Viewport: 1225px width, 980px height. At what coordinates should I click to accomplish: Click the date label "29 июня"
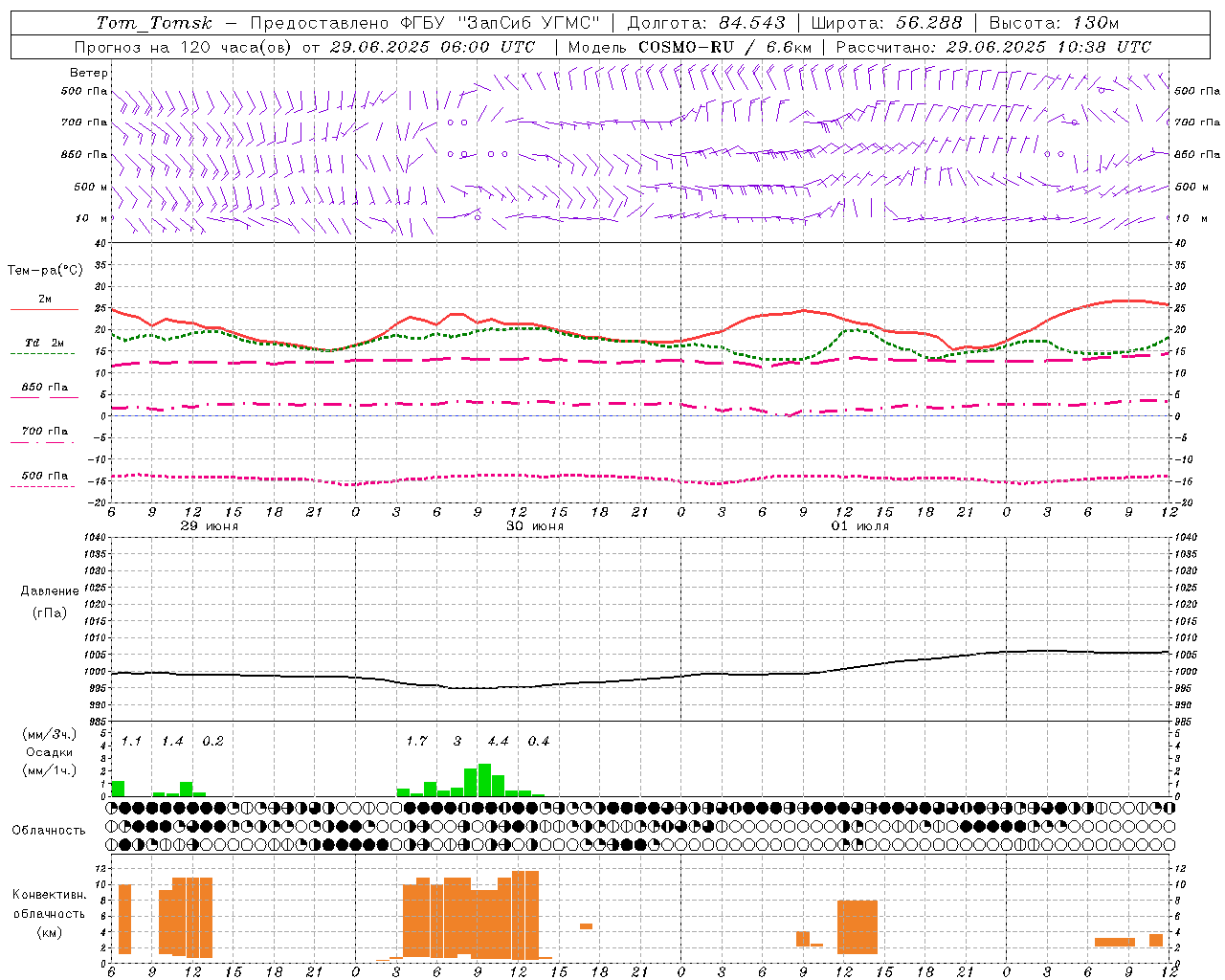click(x=210, y=526)
